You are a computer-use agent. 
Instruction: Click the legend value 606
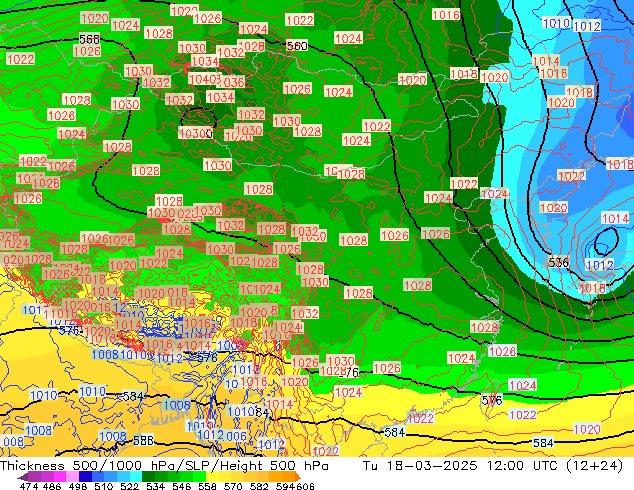305,486
